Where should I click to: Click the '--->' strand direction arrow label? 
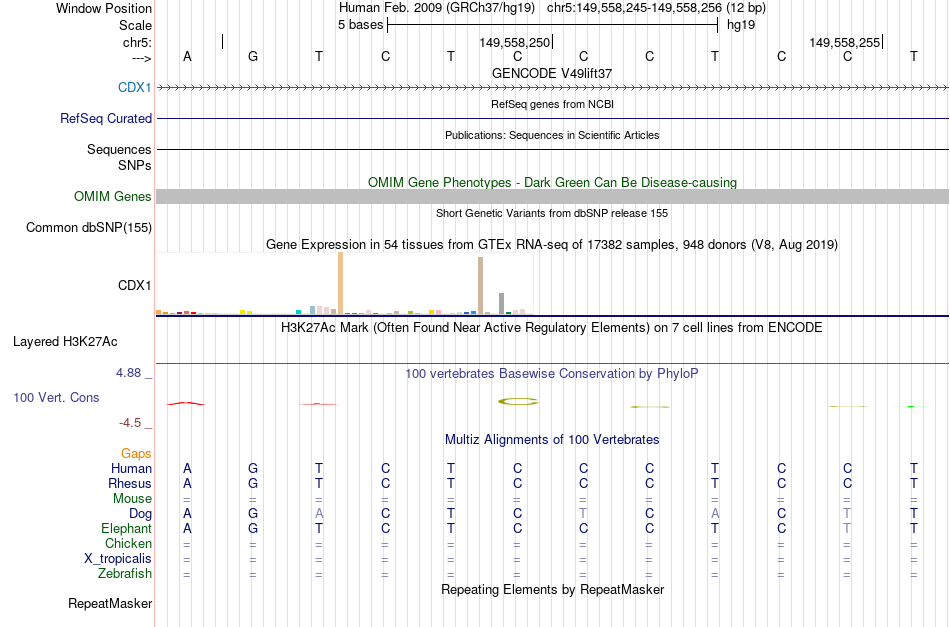[141, 58]
